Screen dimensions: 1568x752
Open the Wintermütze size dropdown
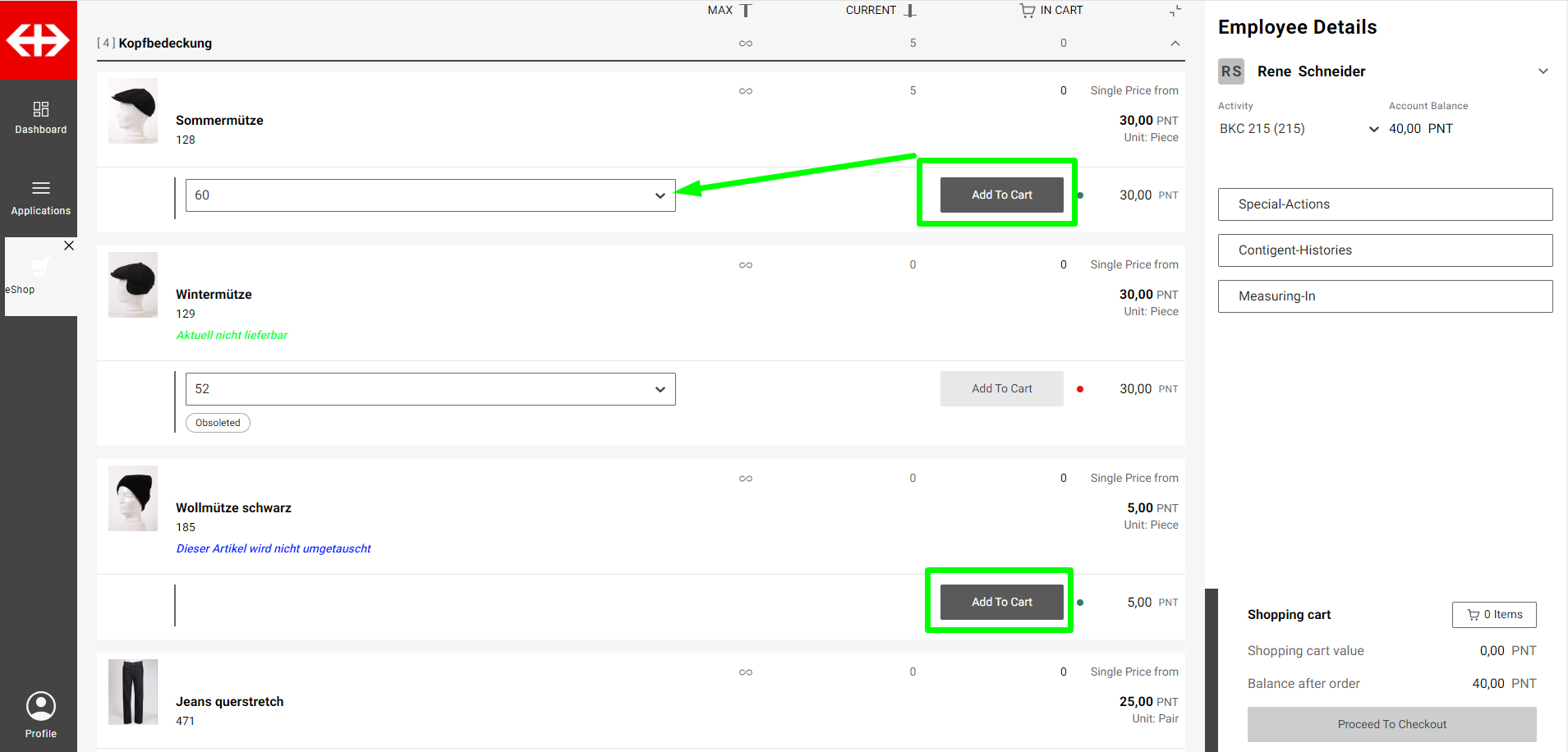click(430, 389)
